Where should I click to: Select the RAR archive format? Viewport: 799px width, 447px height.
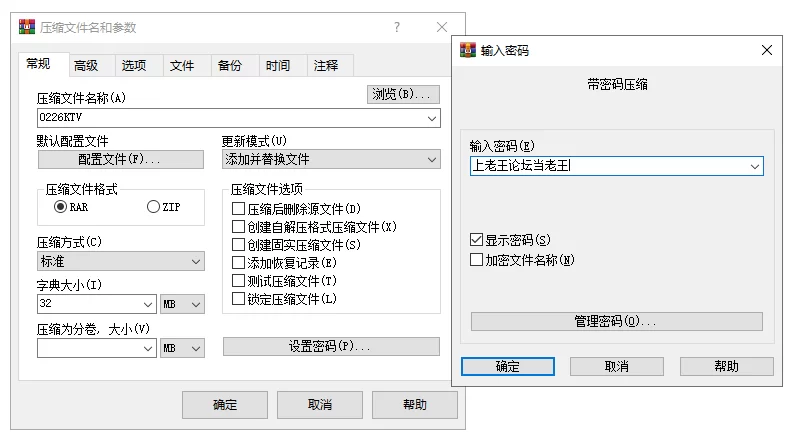point(61,207)
